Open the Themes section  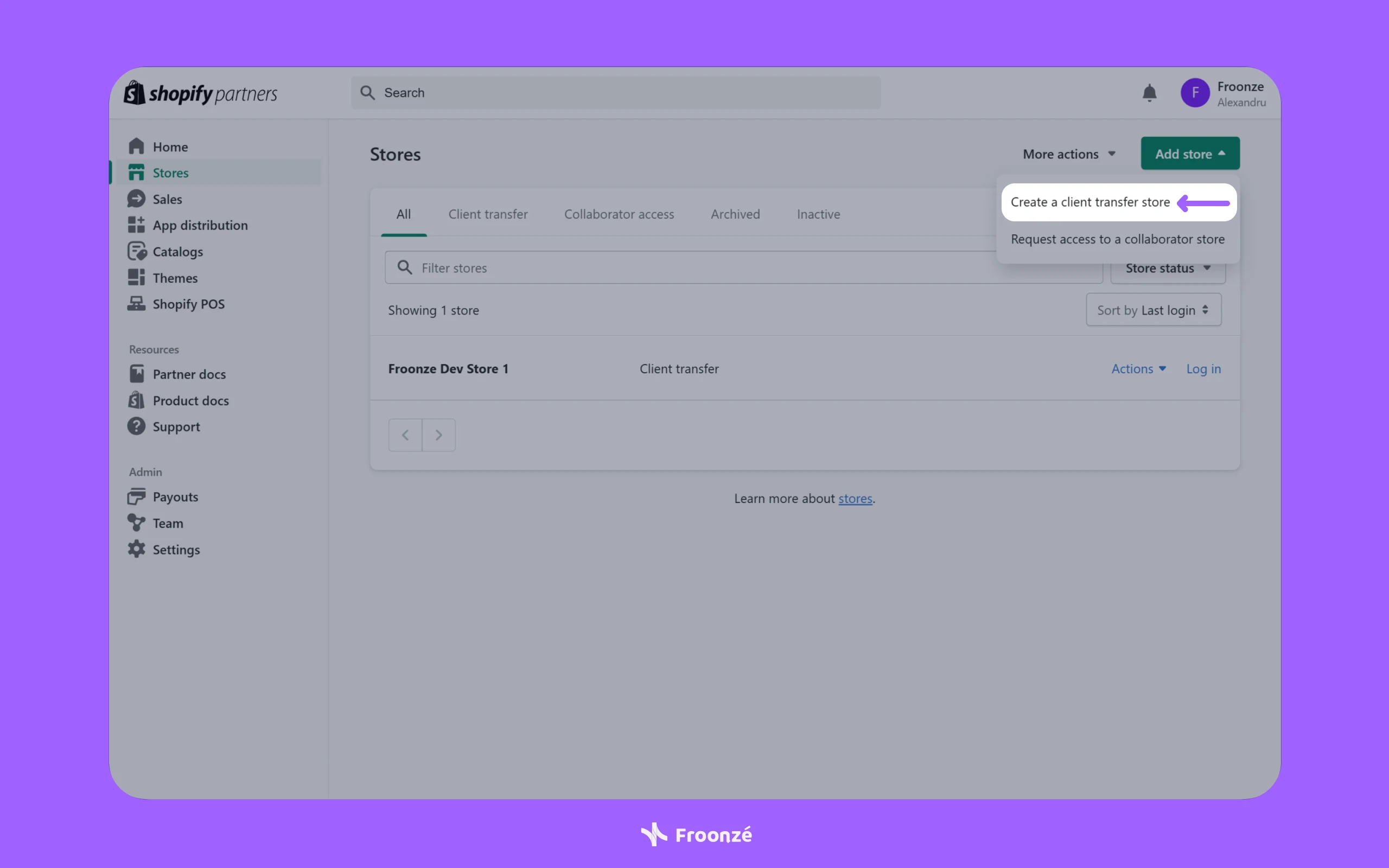(175, 278)
